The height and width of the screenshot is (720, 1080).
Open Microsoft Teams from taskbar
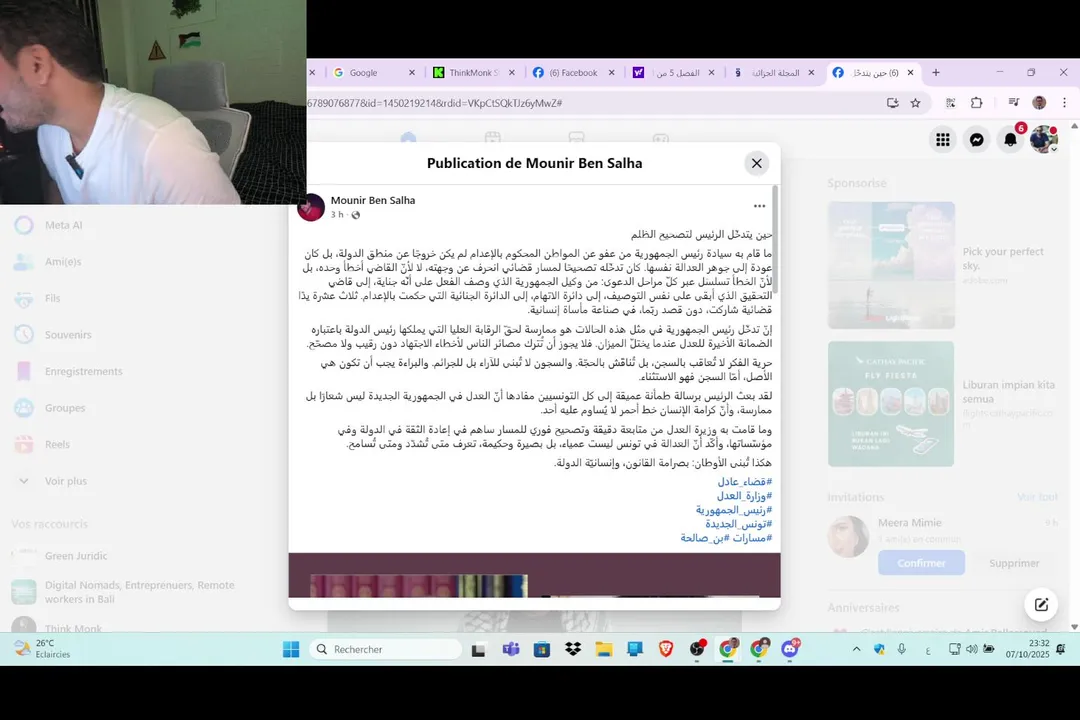coord(510,649)
